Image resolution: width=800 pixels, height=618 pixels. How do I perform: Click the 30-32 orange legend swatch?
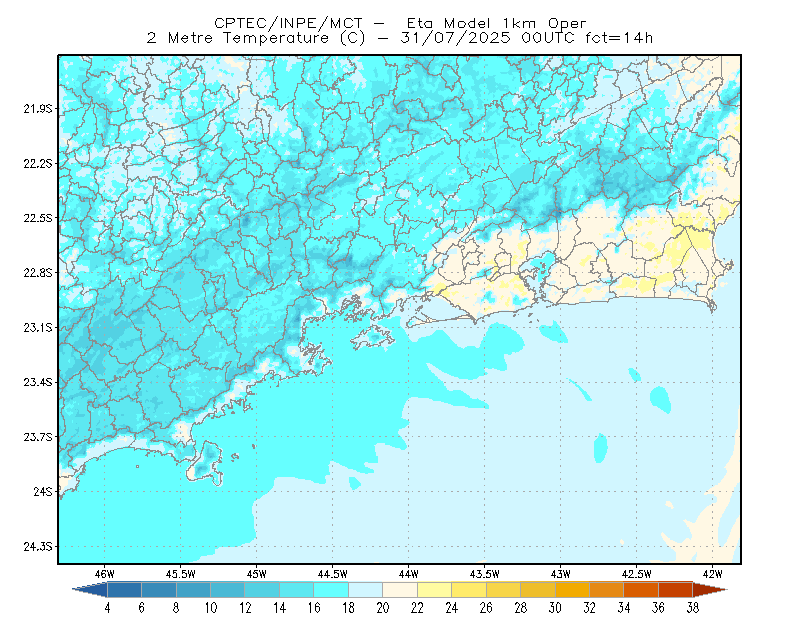click(572, 590)
